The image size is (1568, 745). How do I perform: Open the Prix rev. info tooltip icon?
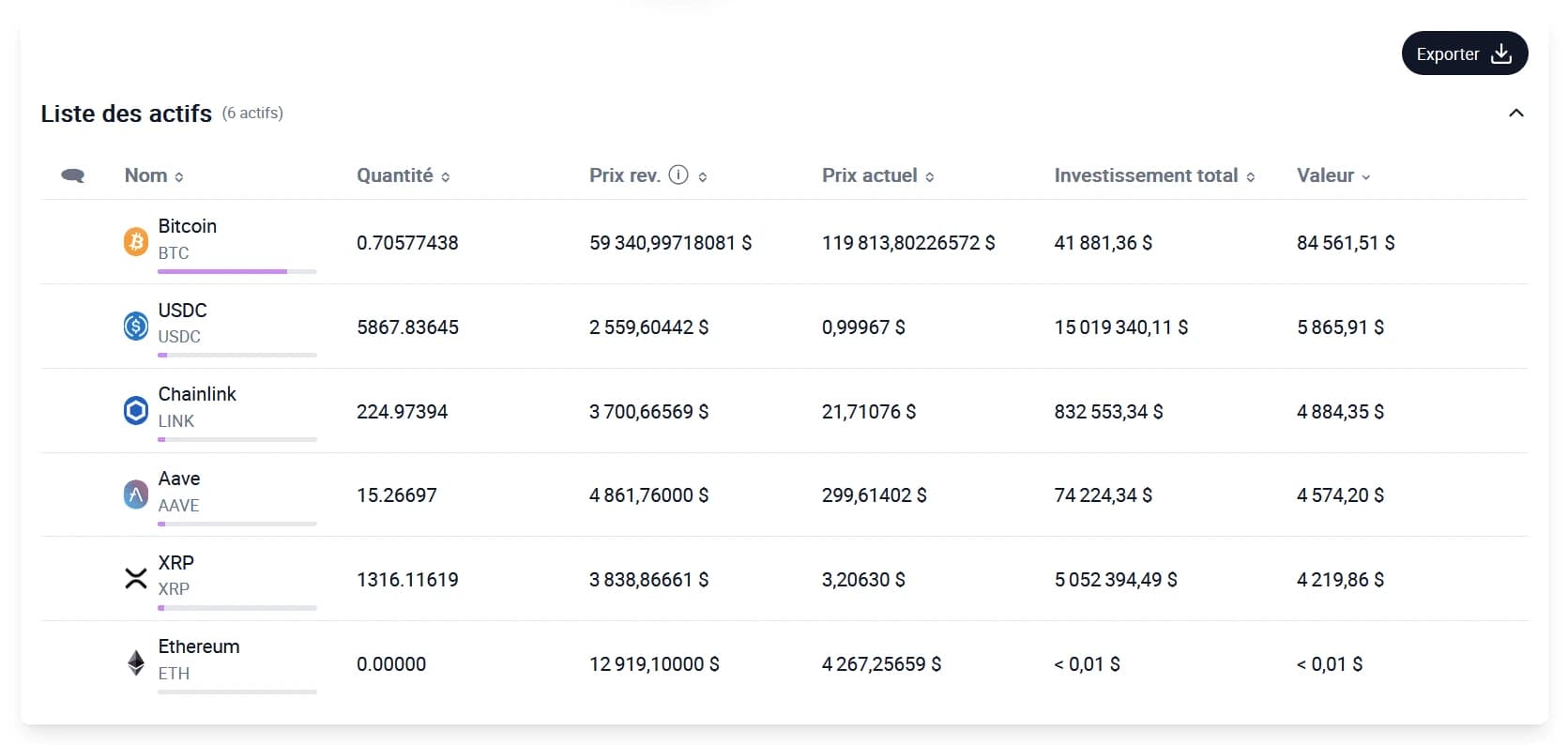coord(678,175)
